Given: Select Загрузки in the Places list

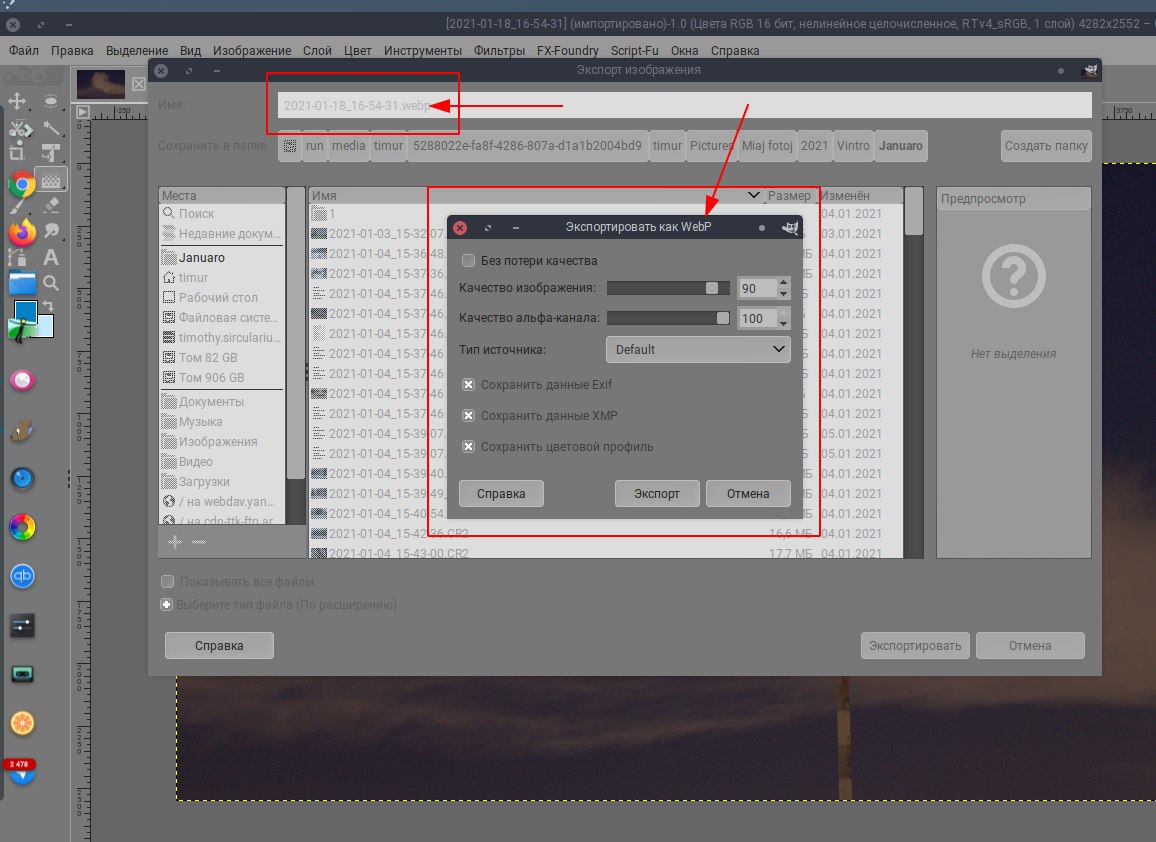Looking at the screenshot, I should (204, 481).
